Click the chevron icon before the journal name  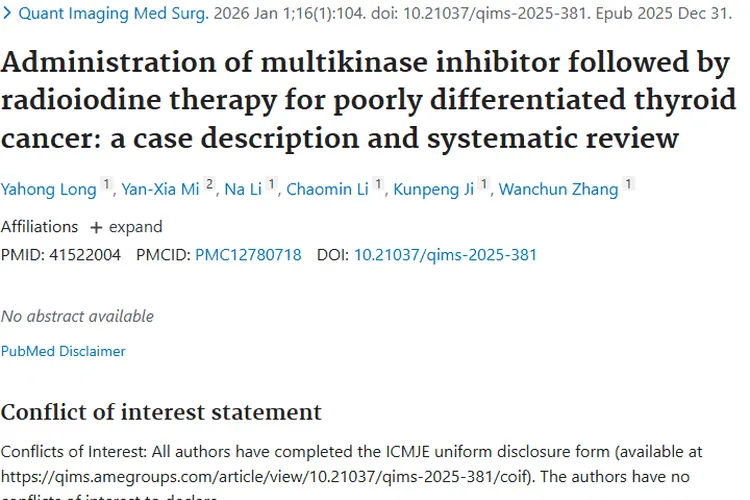coord(8,15)
